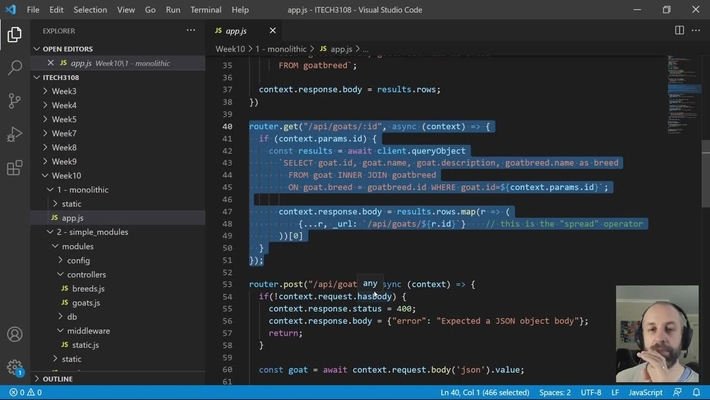
Task: Open the View menu
Action: tap(126, 10)
